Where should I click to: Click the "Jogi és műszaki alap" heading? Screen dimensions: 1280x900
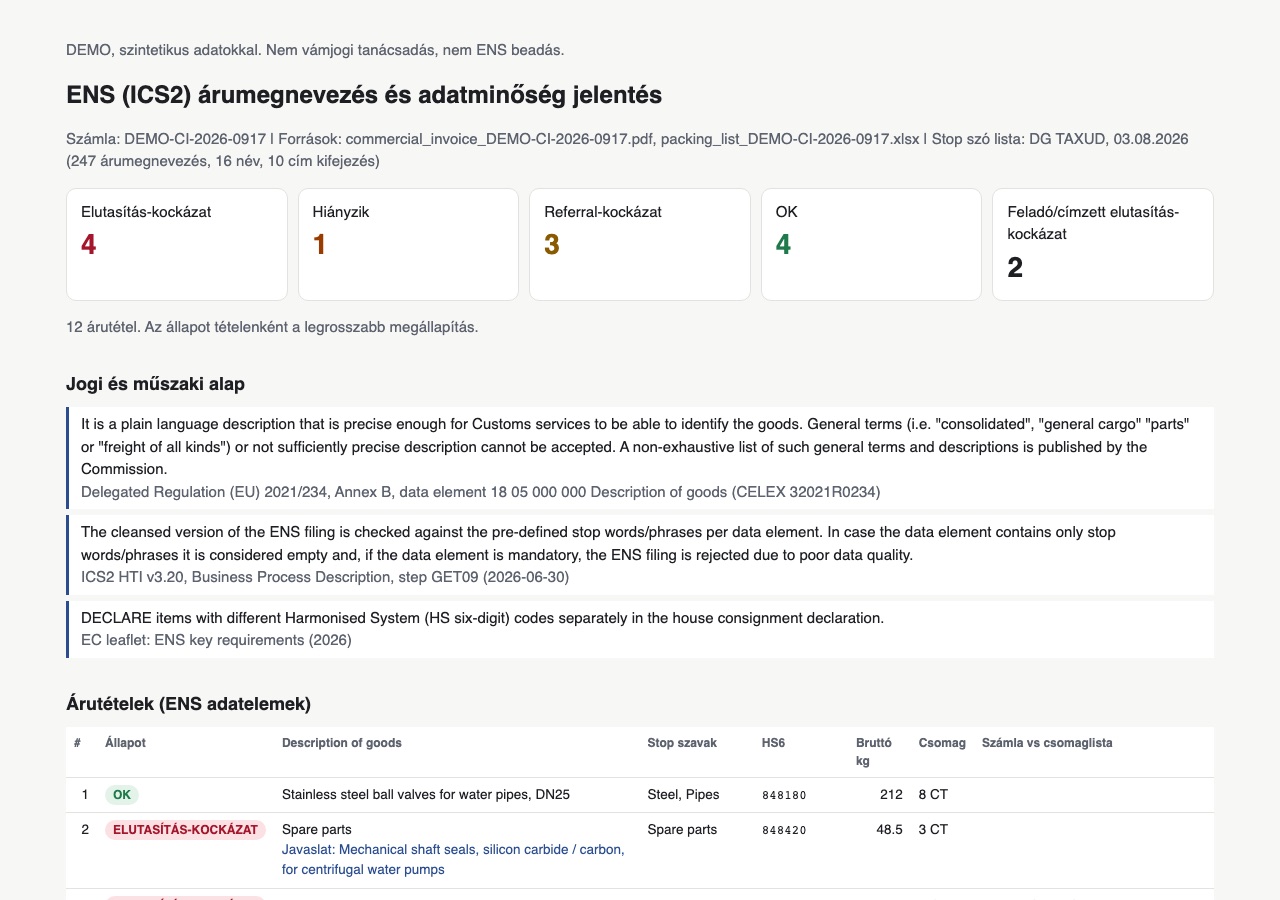[x=155, y=384]
